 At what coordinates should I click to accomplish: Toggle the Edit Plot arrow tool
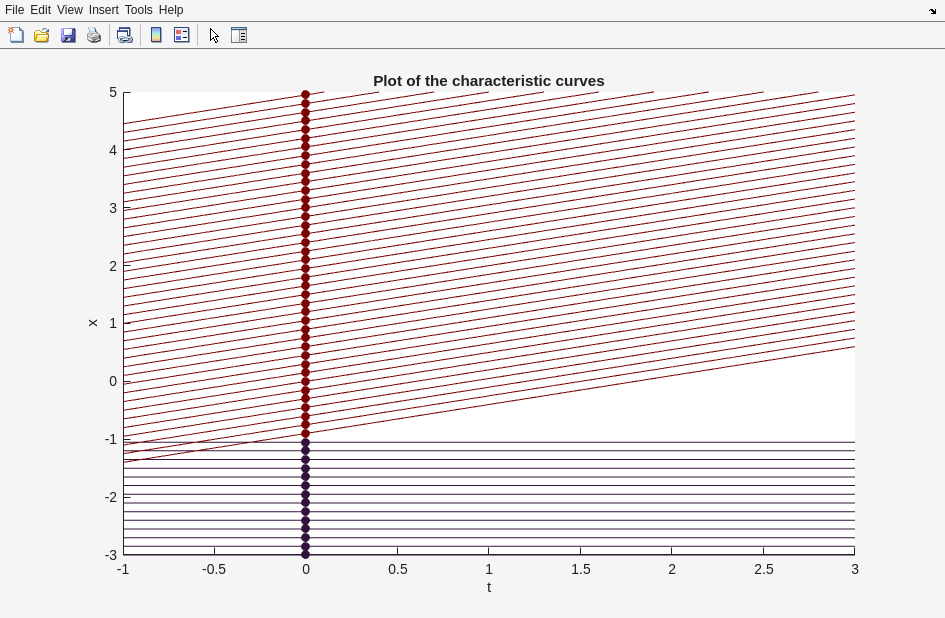click(x=214, y=35)
